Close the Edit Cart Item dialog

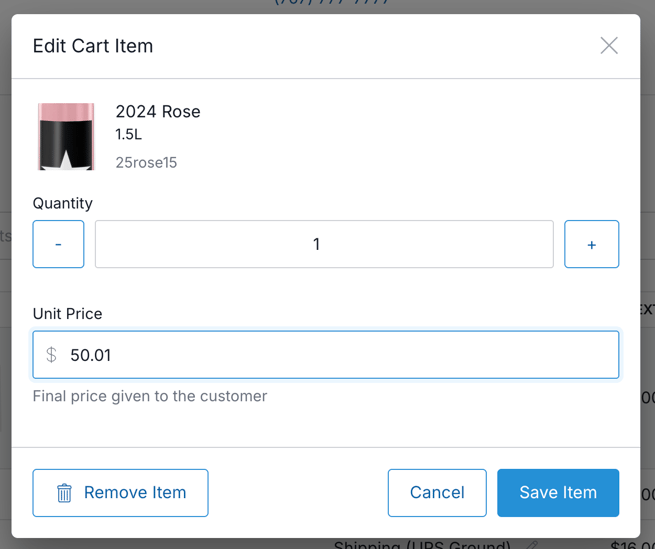(609, 46)
